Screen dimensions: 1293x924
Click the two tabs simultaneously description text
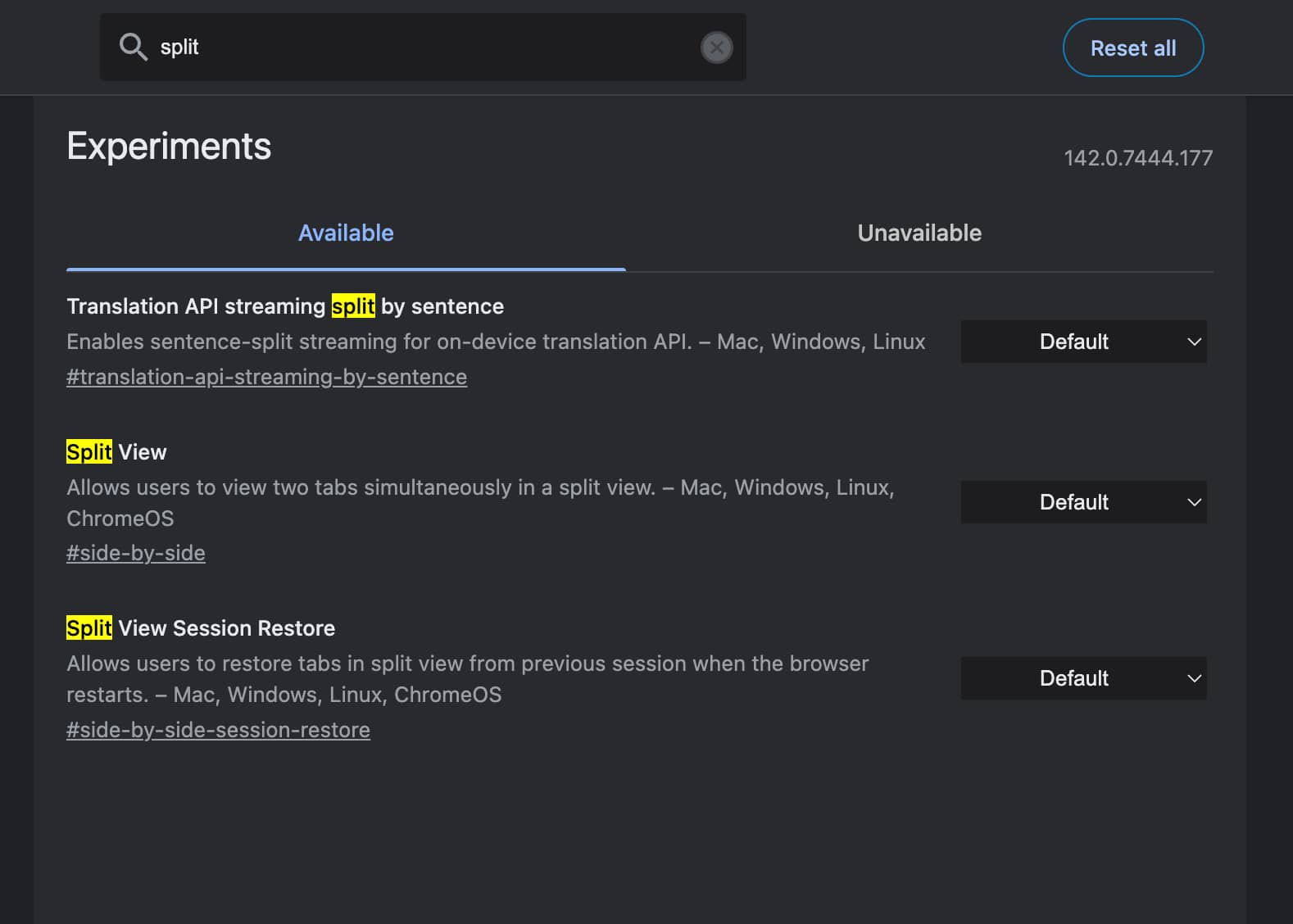pyautogui.click(x=479, y=488)
